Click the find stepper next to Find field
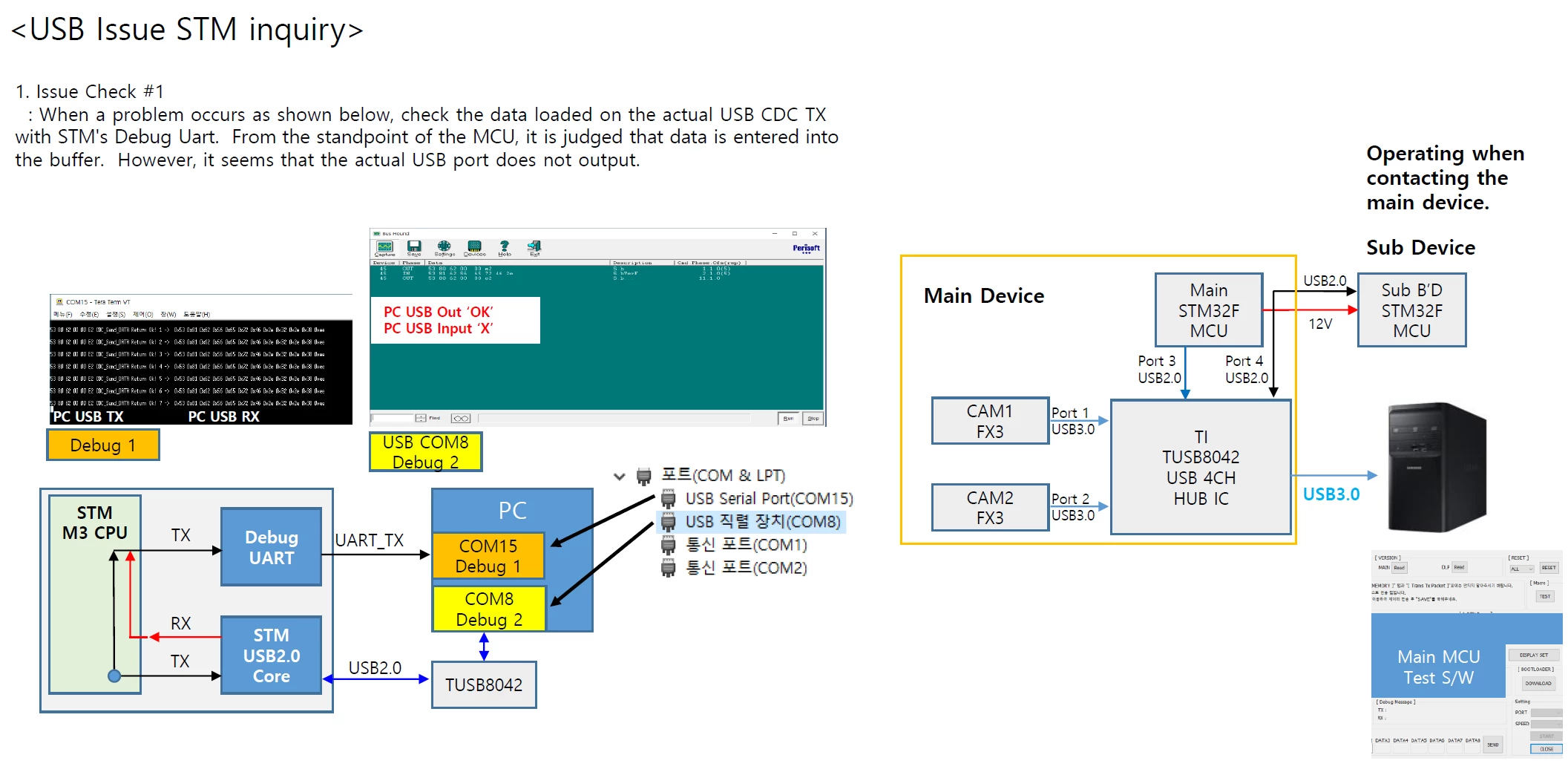 click(421, 418)
